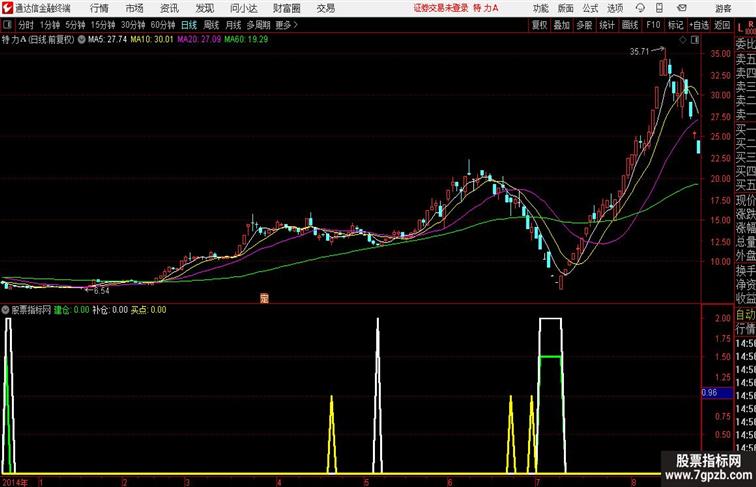Viewport: 756px width, 487px height.
Task: Switch to 30分钟 period
Action: 133,25
